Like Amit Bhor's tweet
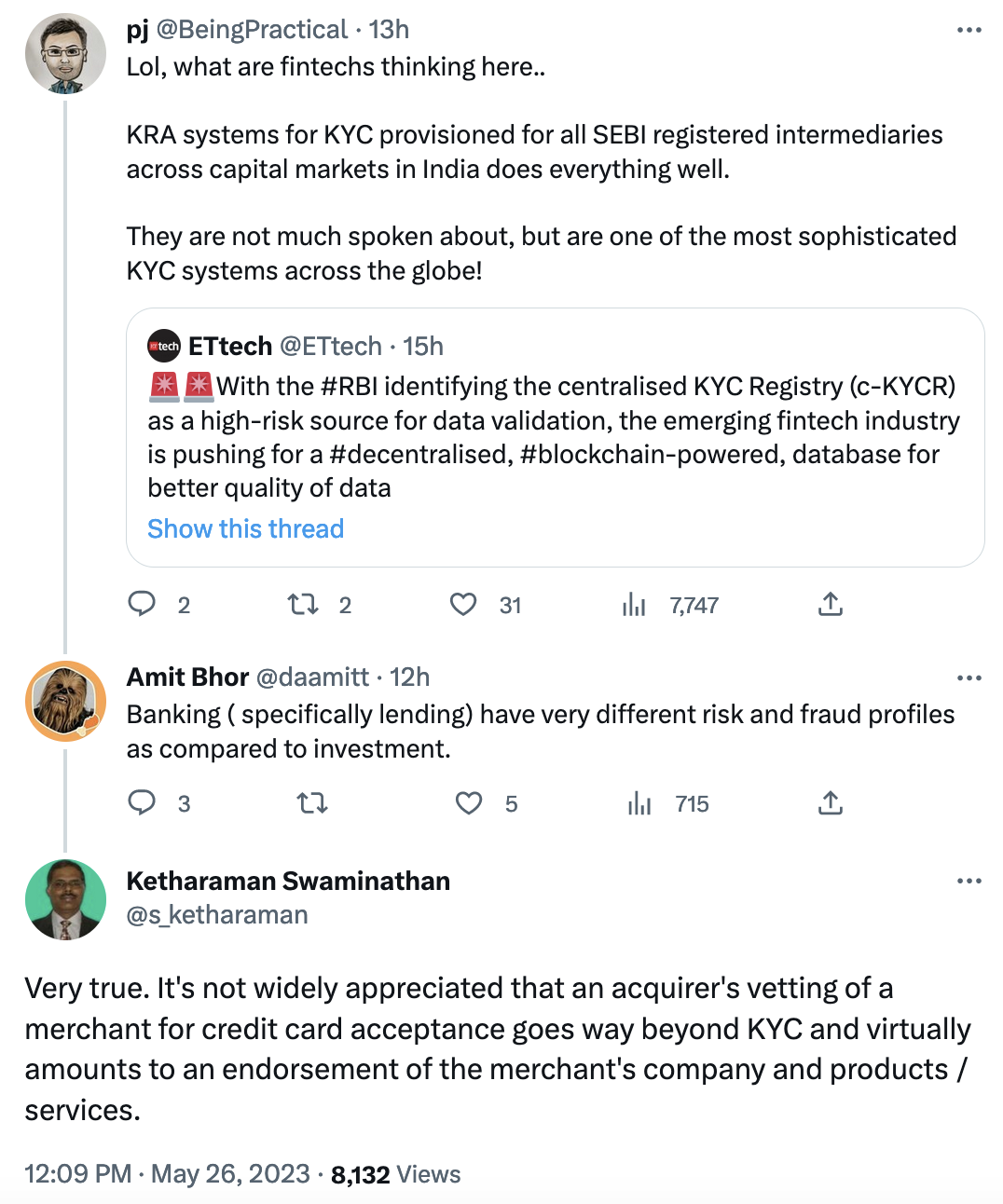The height and width of the screenshot is (1204, 1003). point(469,803)
